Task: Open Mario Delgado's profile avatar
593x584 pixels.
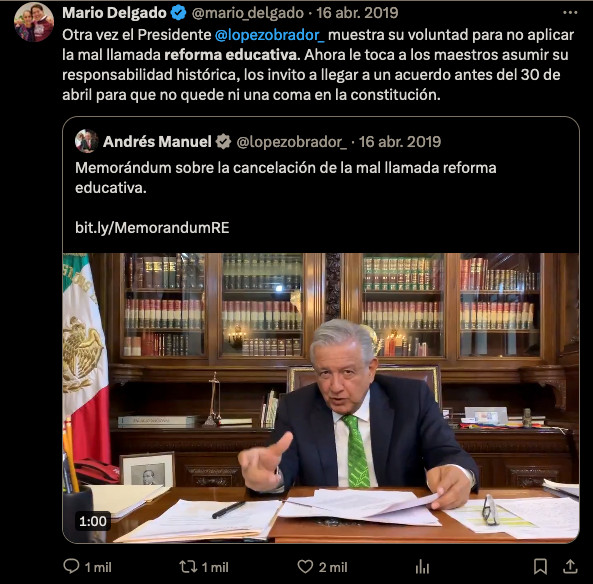Action: click(34, 22)
